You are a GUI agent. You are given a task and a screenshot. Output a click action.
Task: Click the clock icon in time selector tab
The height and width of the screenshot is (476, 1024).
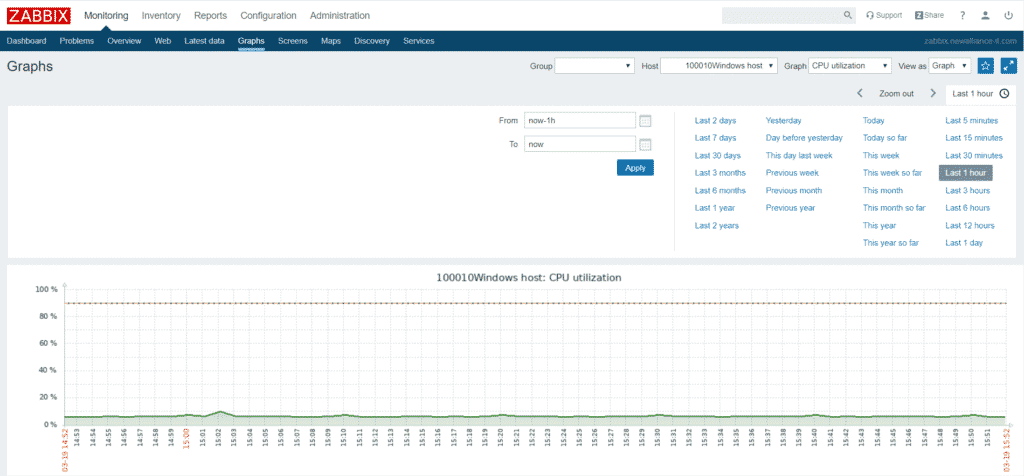pyautogui.click(x=1004, y=93)
